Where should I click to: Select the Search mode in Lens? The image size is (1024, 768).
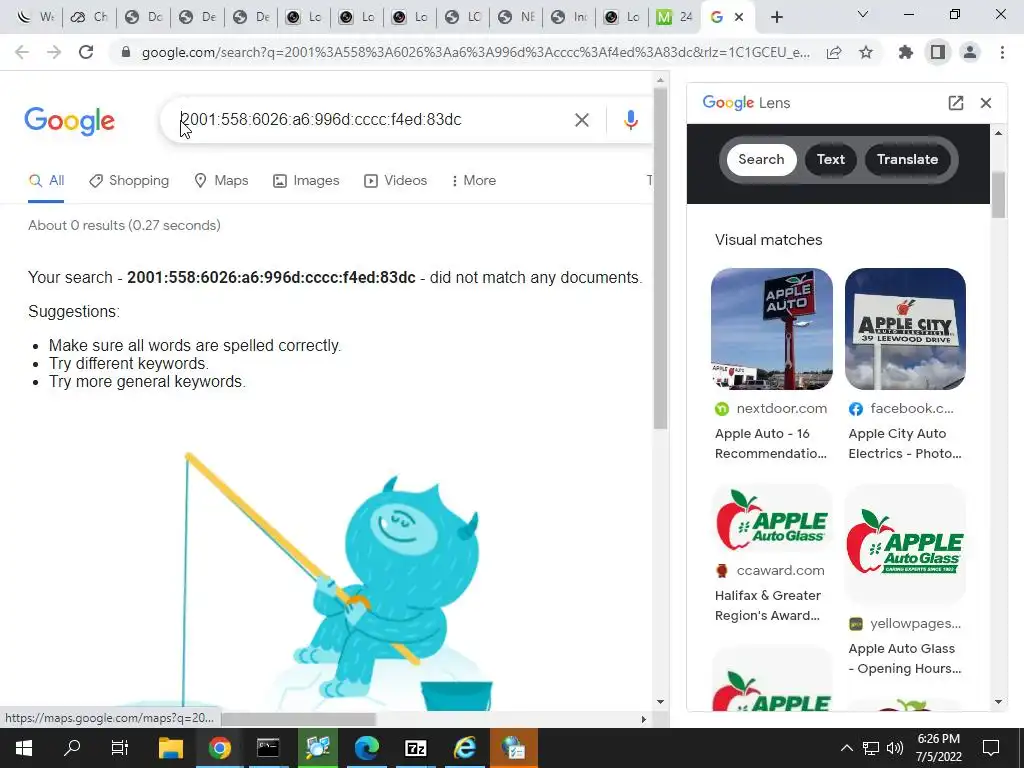click(761, 159)
